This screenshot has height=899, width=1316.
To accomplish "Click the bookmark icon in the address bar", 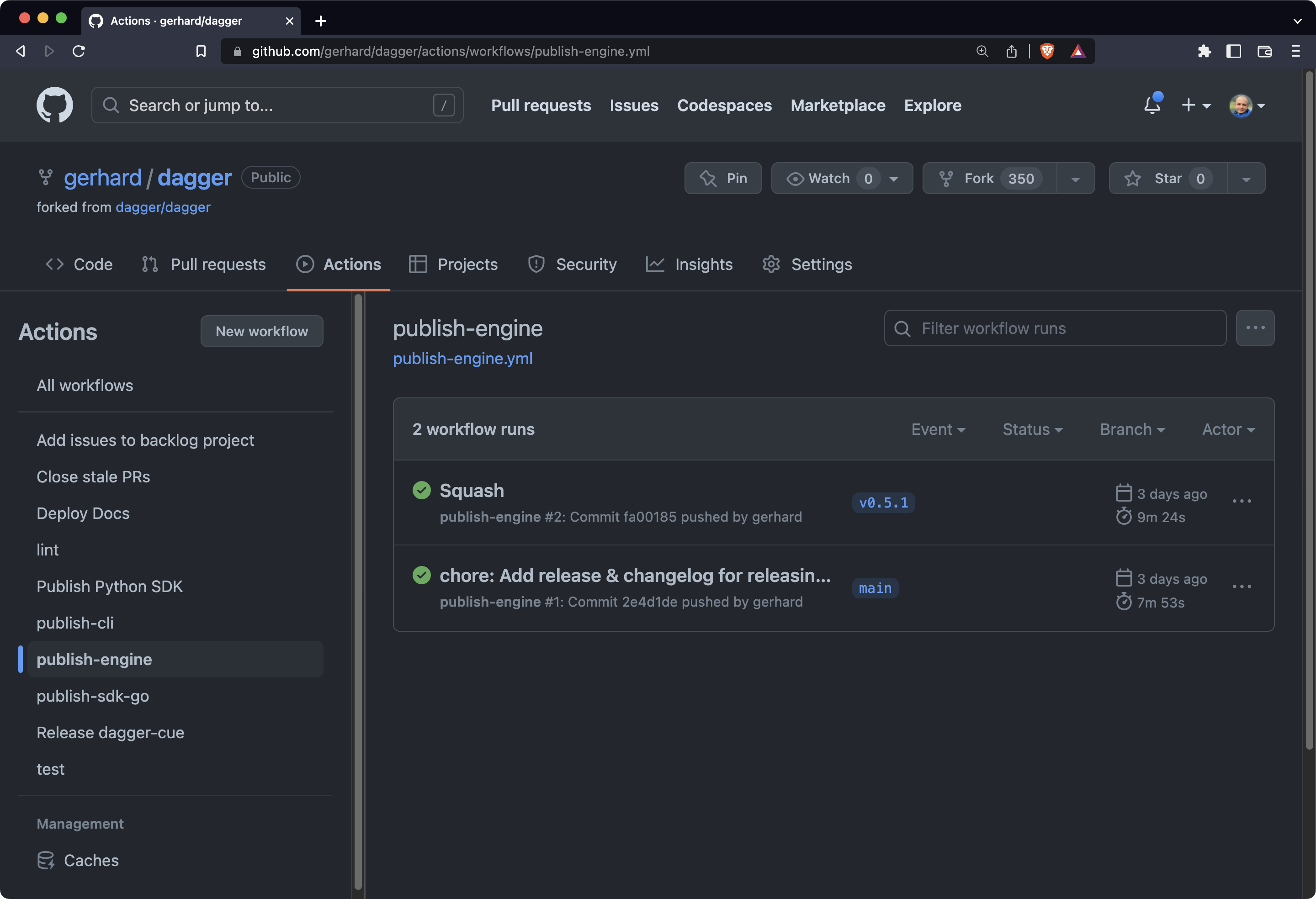I will 201,52.
